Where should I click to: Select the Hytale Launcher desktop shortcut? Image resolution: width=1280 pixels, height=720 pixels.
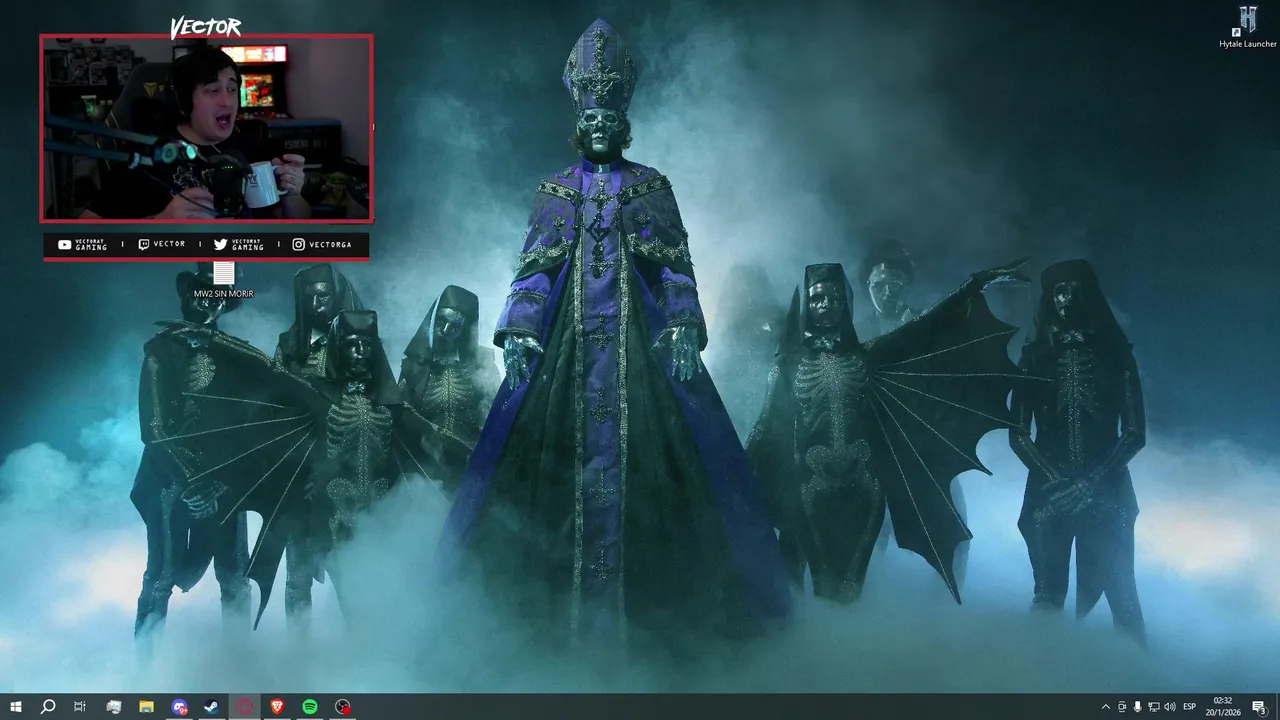[x=1248, y=28]
